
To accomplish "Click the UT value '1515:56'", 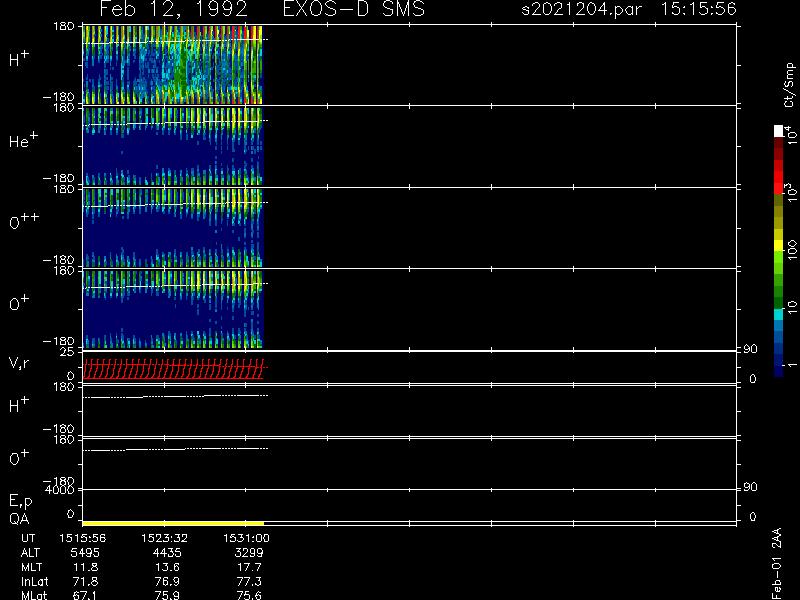I will click(x=83, y=538).
